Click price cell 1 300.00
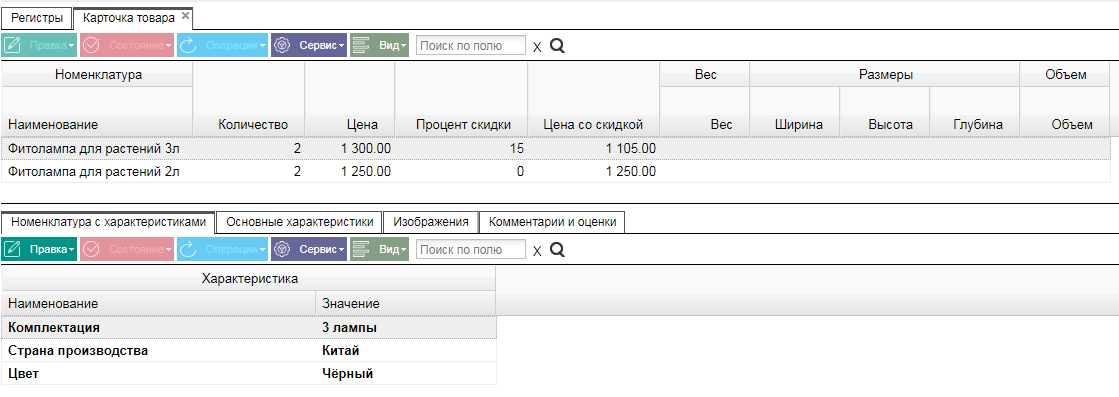Image resolution: width=1119 pixels, height=397 pixels. click(350, 149)
